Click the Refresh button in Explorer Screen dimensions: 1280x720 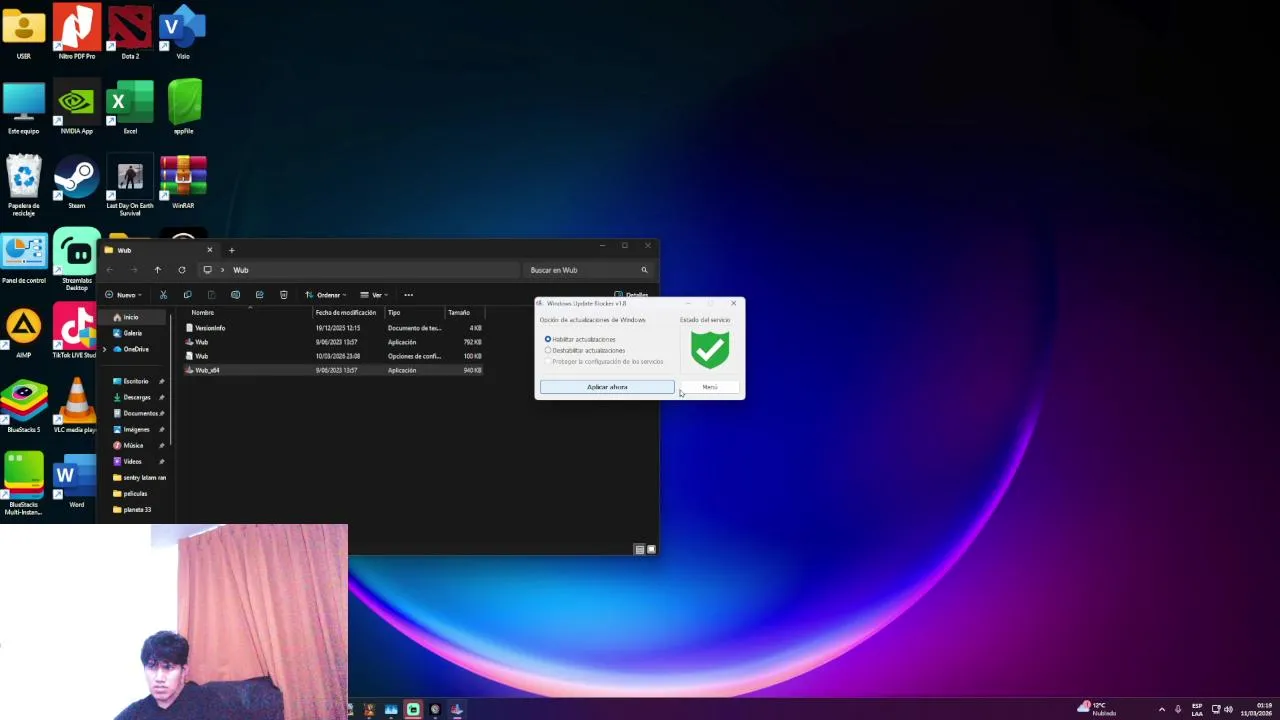[181, 270]
